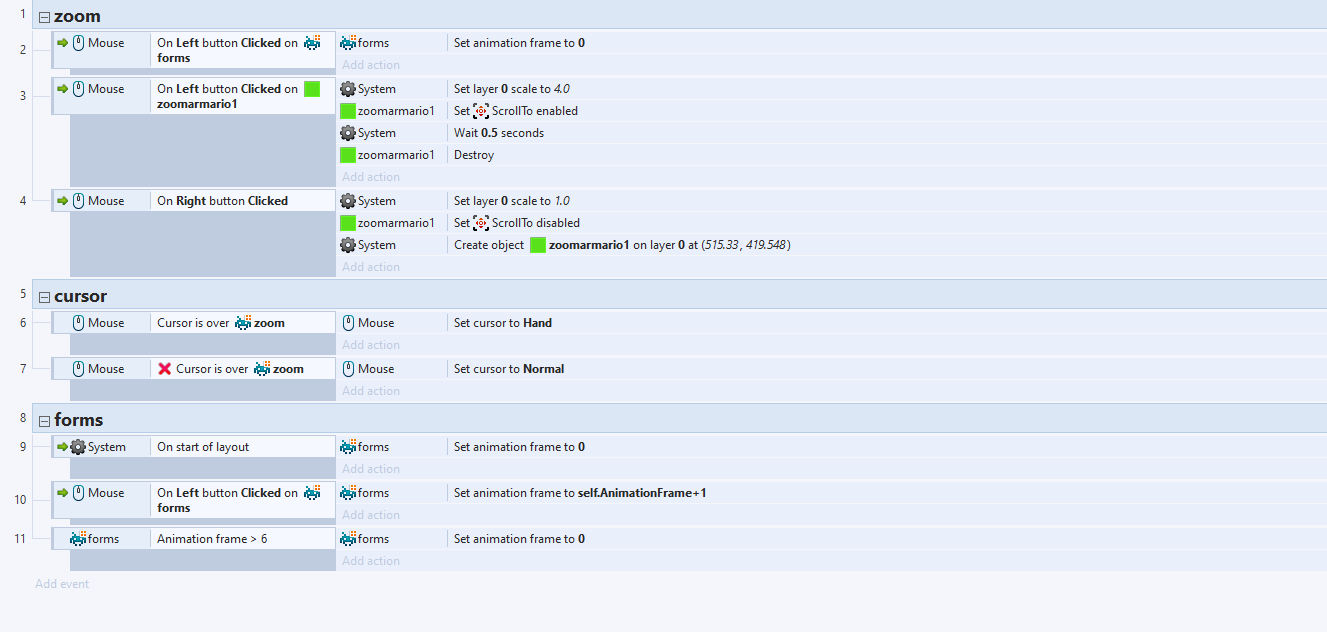Click forms sprite icon in event 11 condition
This screenshot has height=632, width=1327.
click(x=78, y=539)
